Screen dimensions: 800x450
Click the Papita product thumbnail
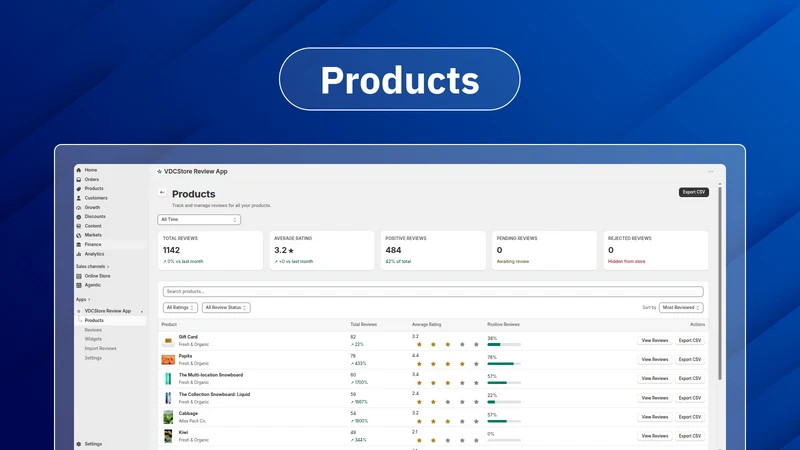168,360
